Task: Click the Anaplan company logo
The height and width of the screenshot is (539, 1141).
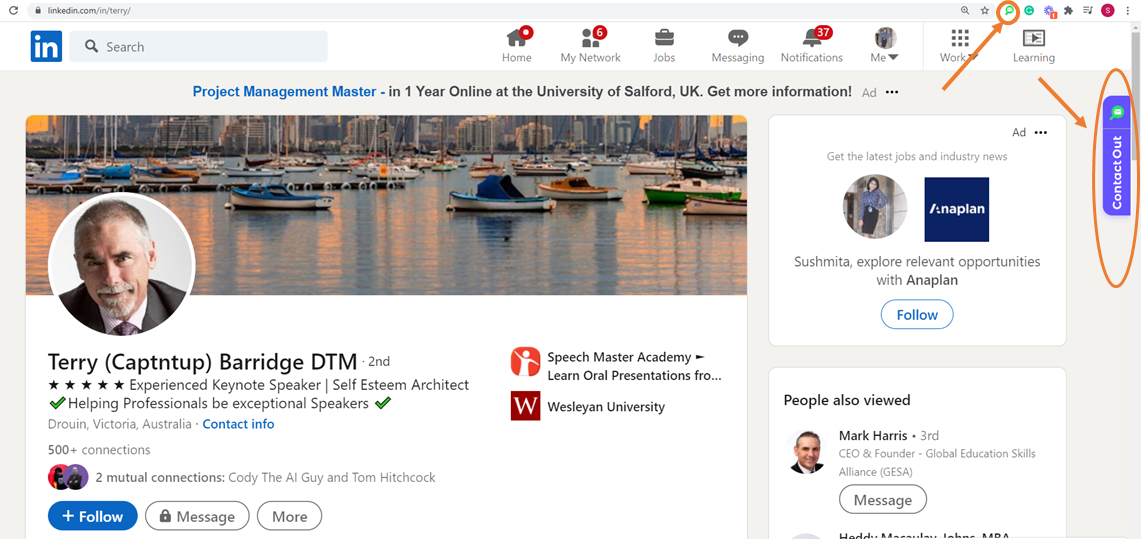Action: (x=956, y=209)
